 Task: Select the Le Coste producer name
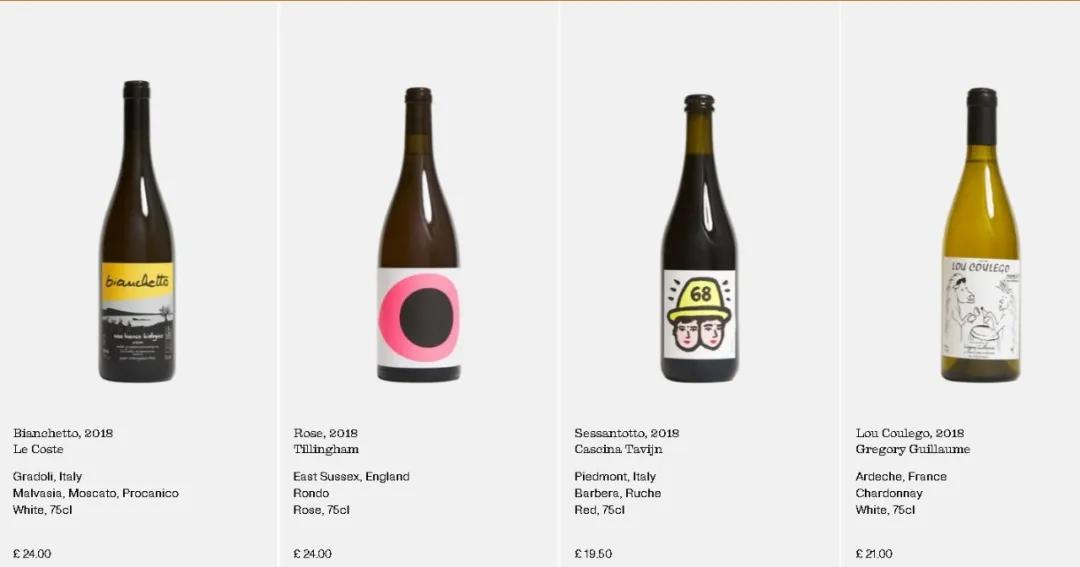[x=38, y=449]
